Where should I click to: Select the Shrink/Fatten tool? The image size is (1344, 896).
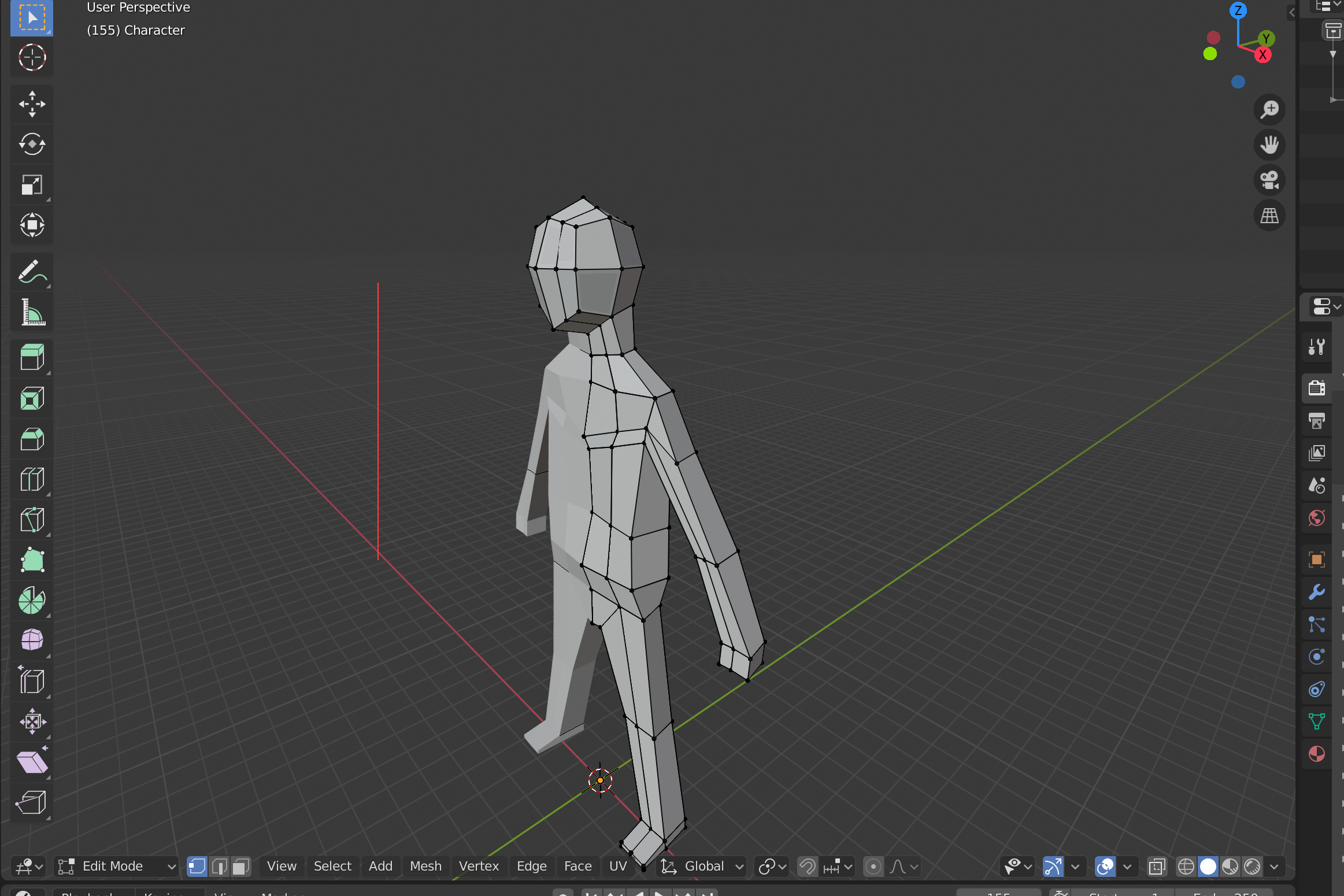pos(32,721)
